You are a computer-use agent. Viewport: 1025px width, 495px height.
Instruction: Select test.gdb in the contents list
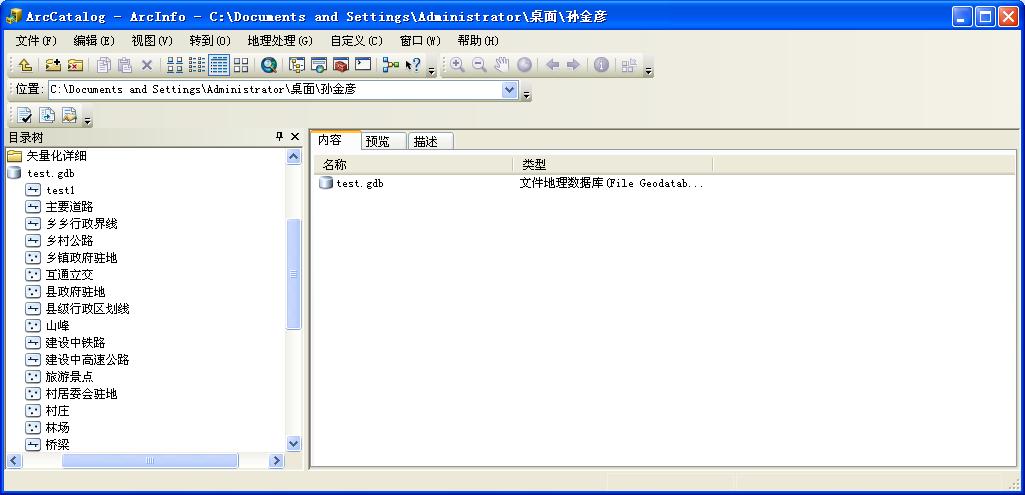(x=352, y=184)
